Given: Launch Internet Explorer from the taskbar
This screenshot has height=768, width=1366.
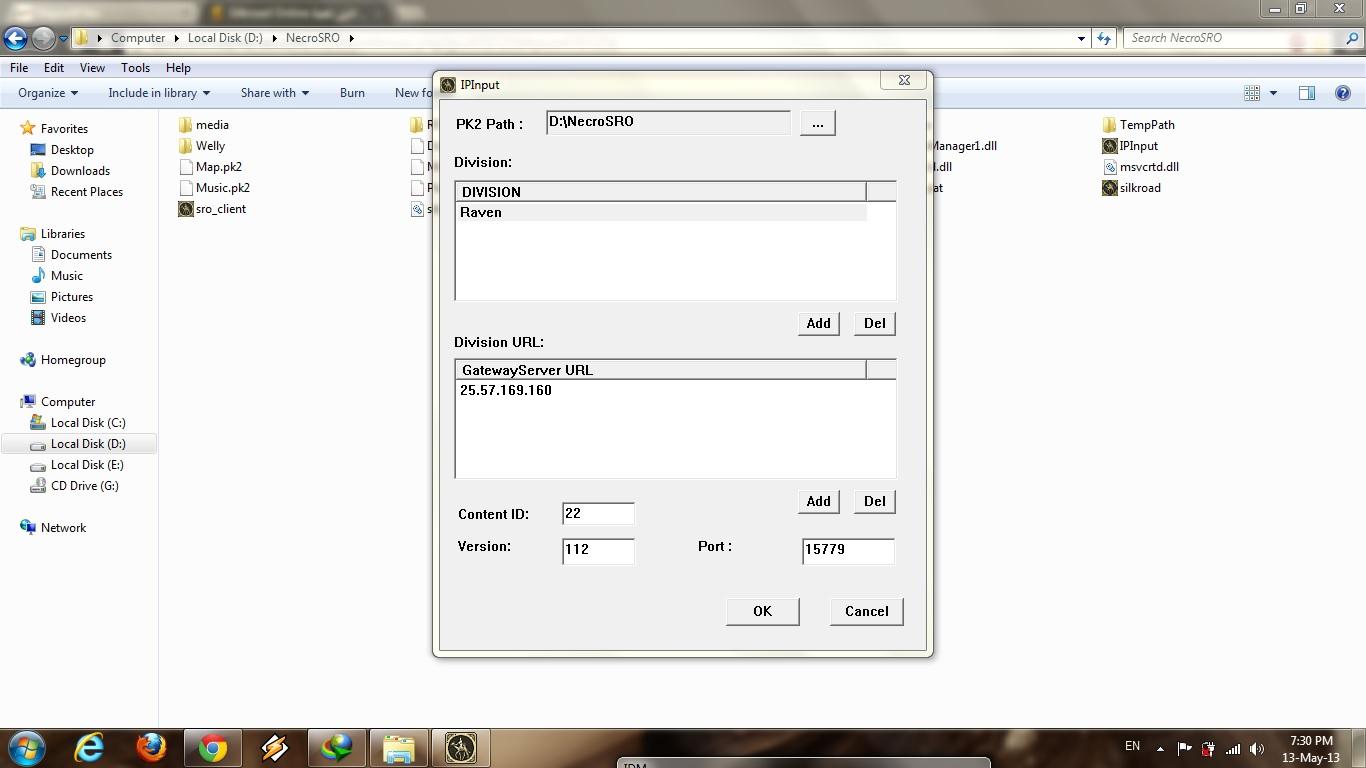Looking at the screenshot, I should (x=89, y=748).
